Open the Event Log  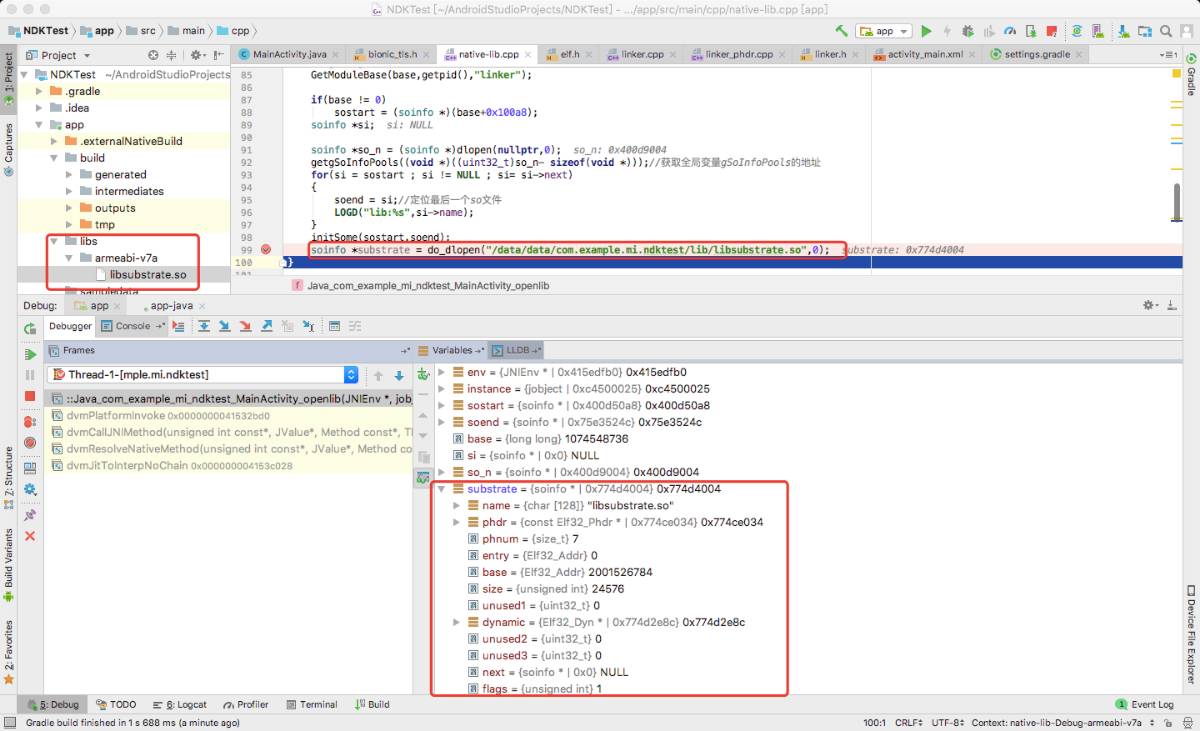(x=1145, y=704)
